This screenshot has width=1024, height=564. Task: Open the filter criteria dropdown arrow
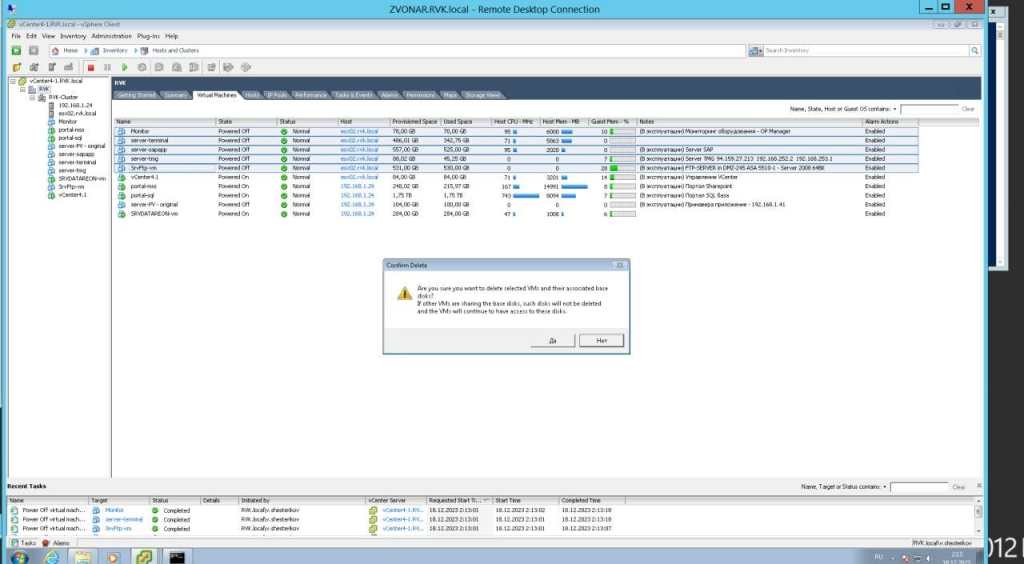coord(894,108)
